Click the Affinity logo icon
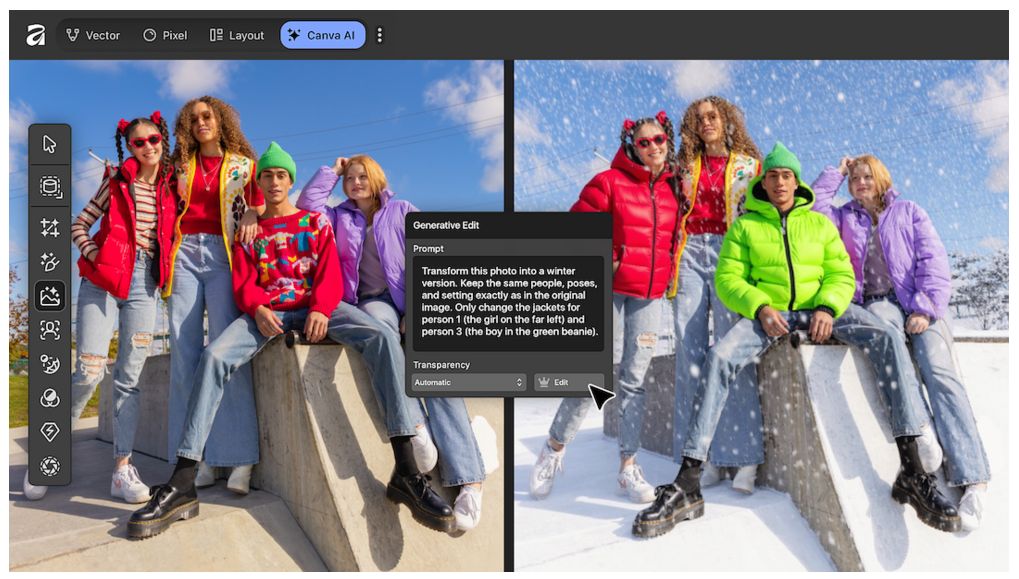The image size is (1019, 579). coord(35,35)
